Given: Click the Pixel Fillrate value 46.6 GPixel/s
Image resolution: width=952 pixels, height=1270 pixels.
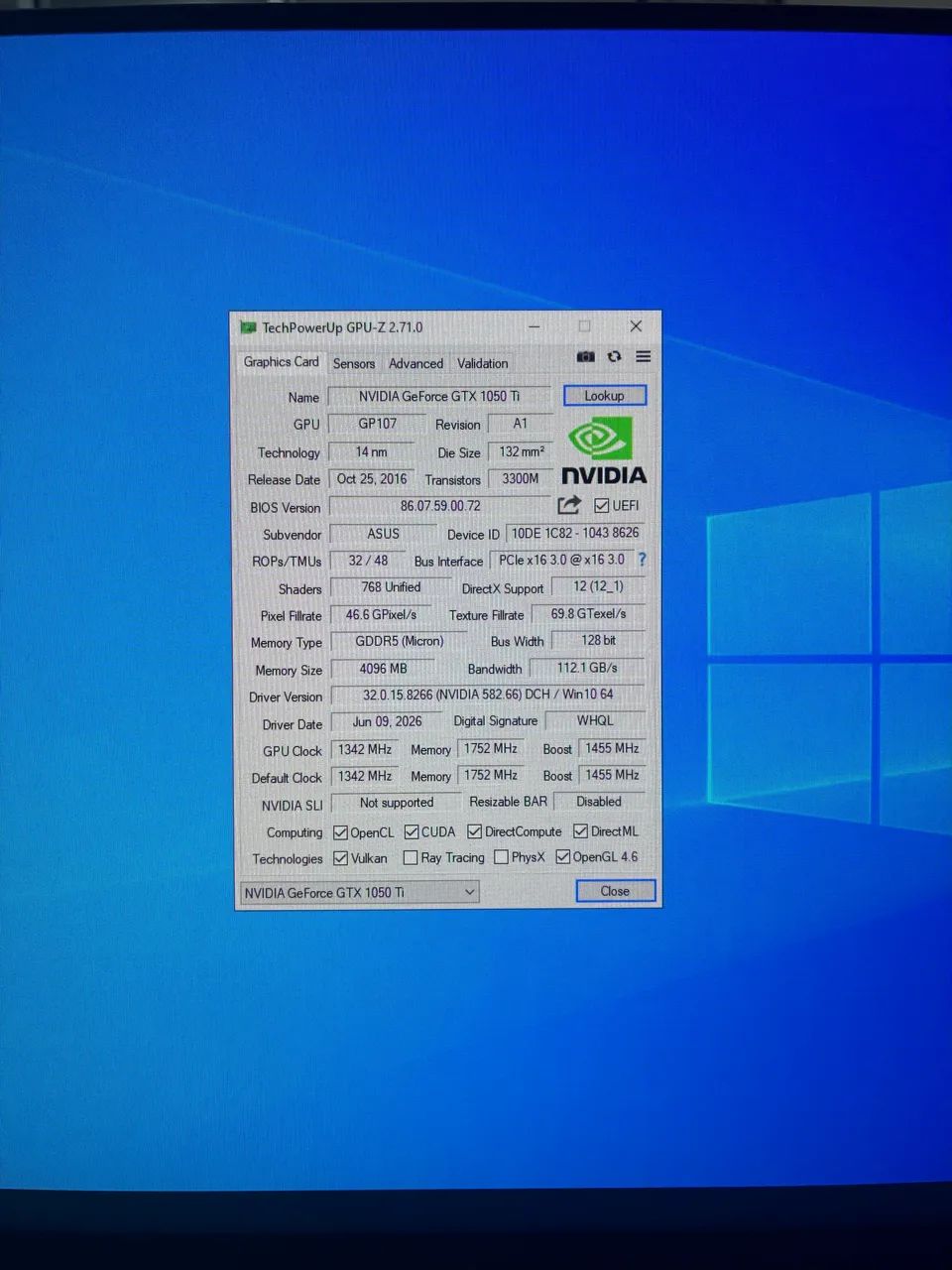Looking at the screenshot, I should coord(381,615).
